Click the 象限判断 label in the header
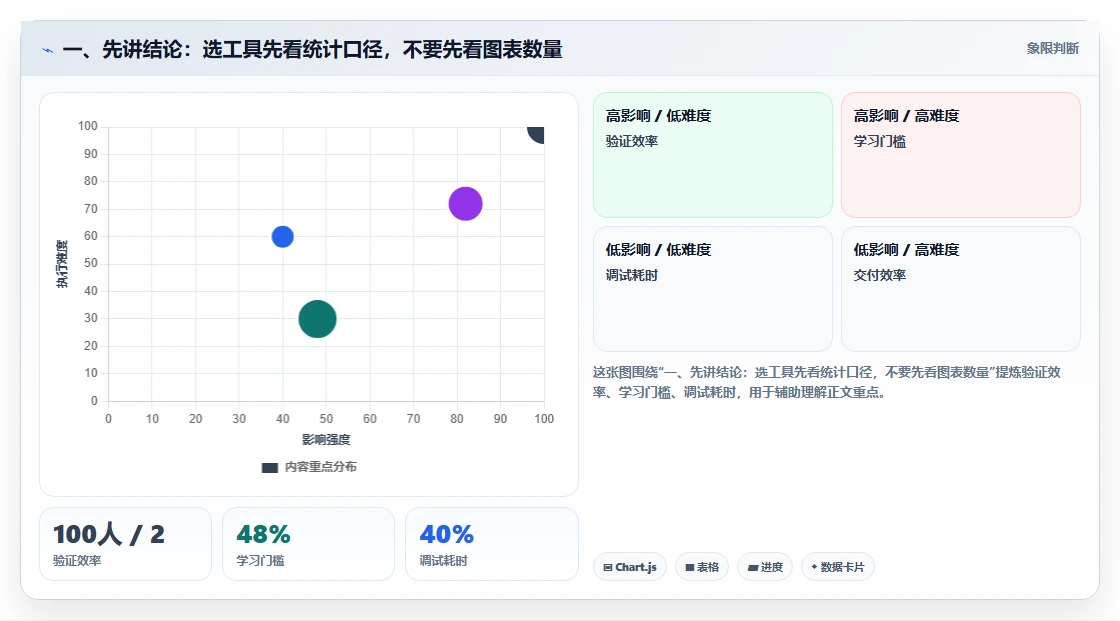 click(x=1052, y=49)
